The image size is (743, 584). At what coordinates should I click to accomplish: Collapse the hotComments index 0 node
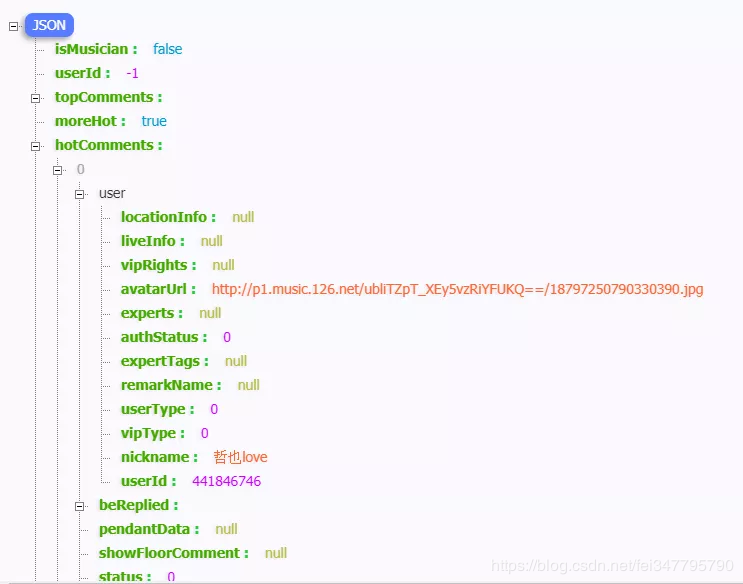[57, 170]
